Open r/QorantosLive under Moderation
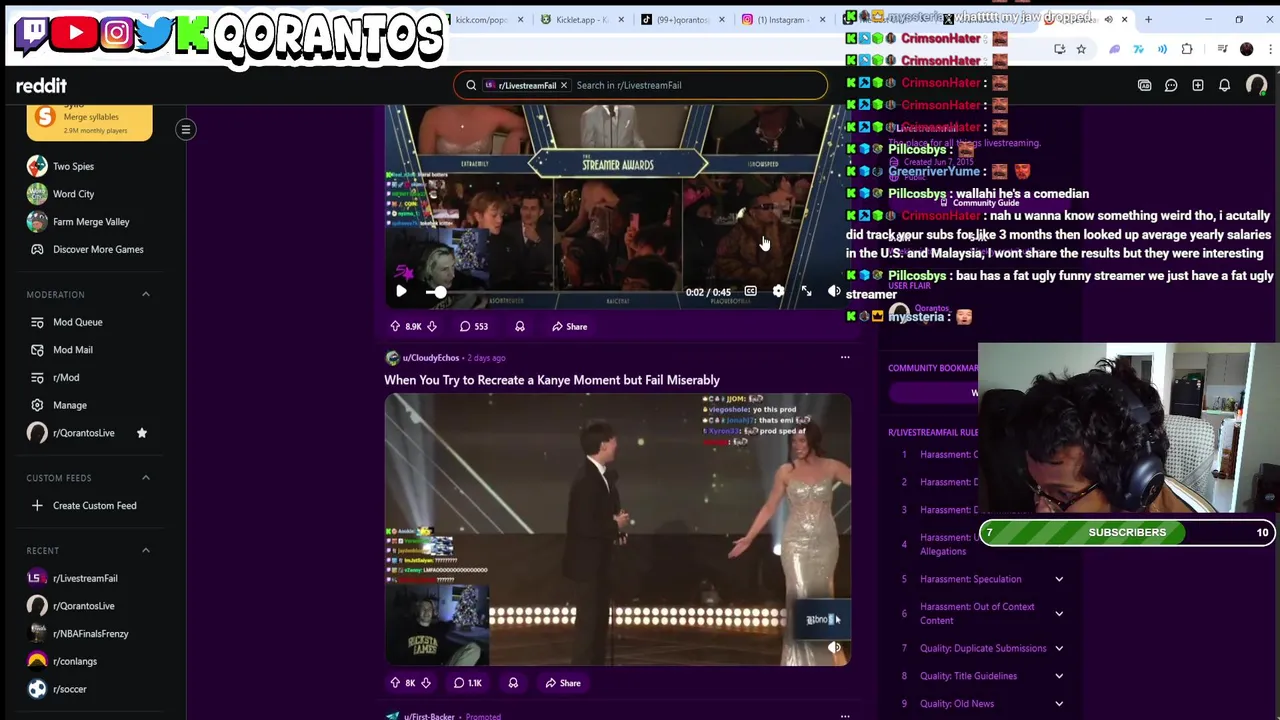1280x720 pixels. [x=83, y=433]
